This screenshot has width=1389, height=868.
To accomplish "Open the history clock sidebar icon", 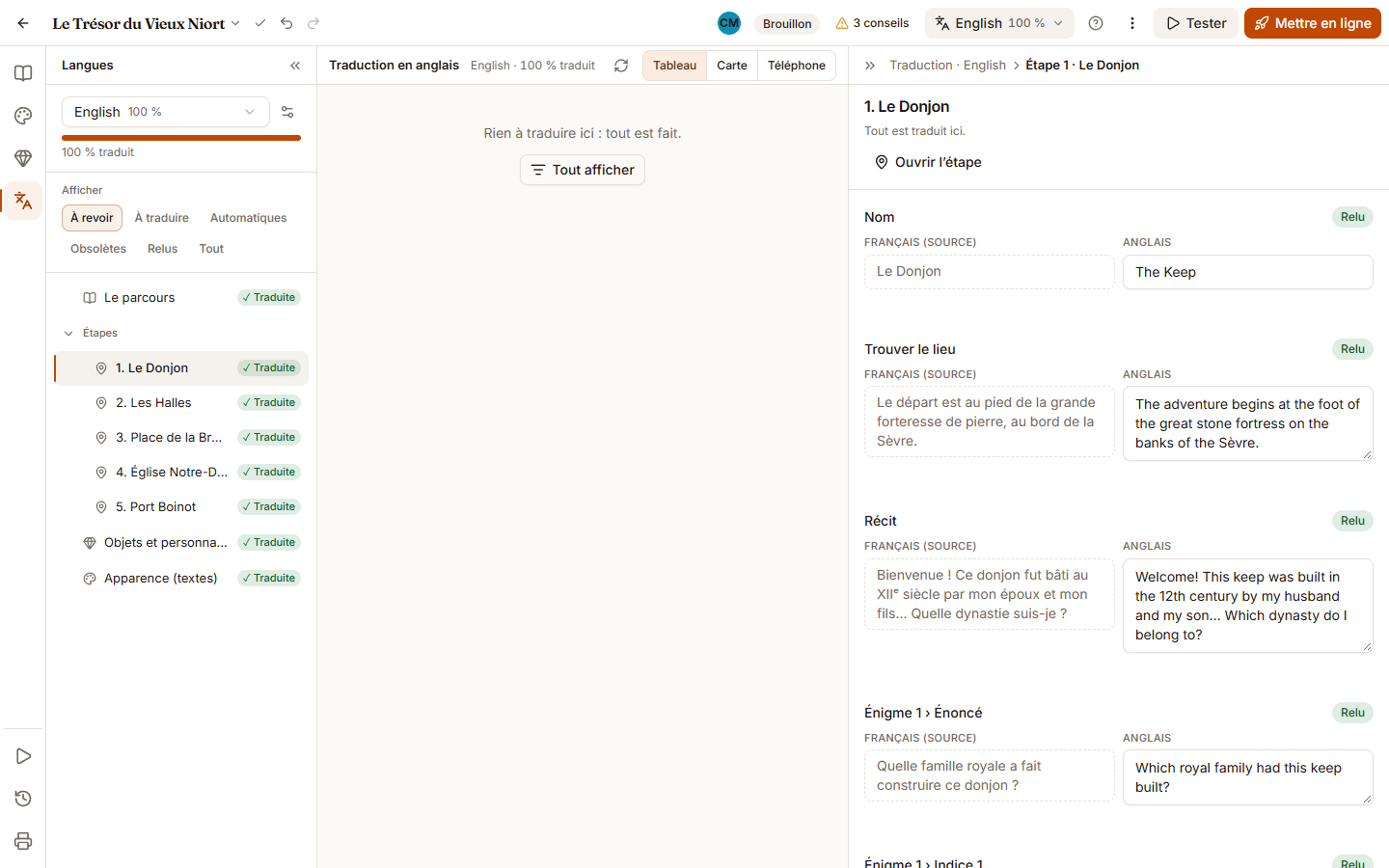I will point(23,799).
